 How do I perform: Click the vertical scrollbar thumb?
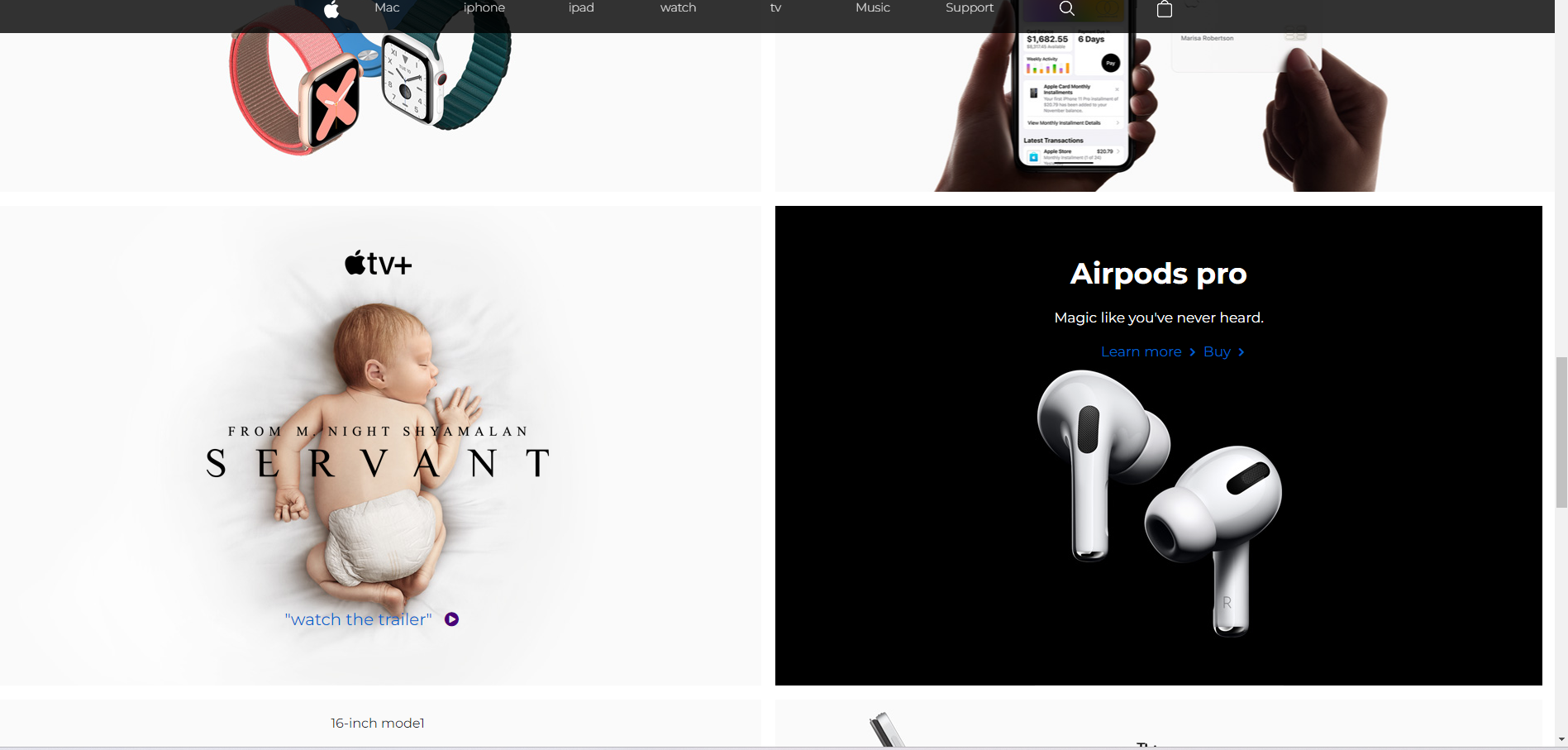[1561, 432]
